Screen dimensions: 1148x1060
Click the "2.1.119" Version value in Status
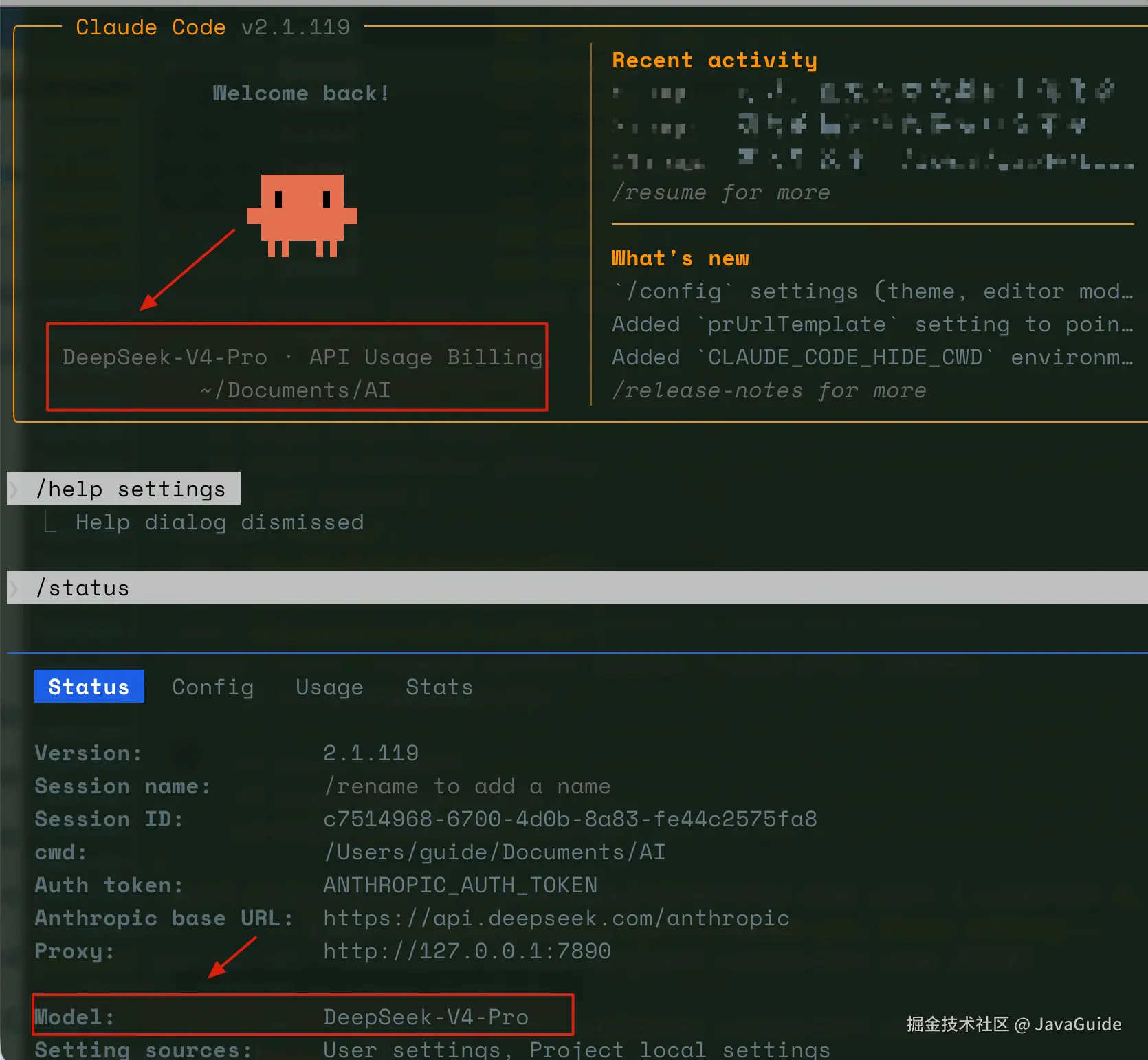pyautogui.click(x=371, y=753)
